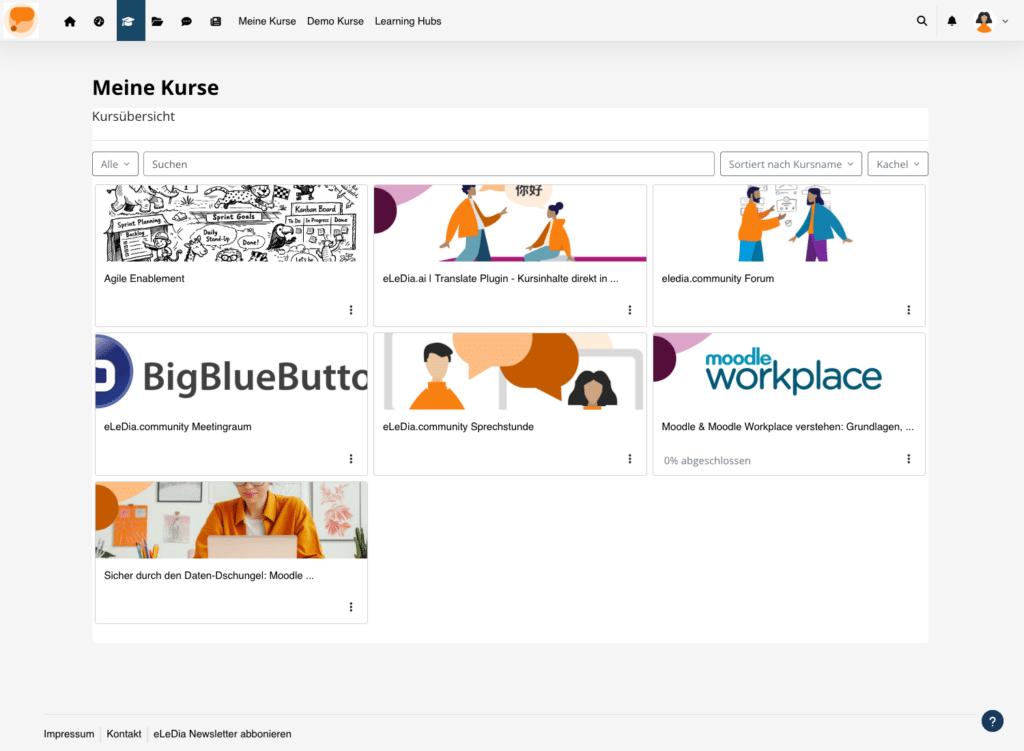Click the orange eLeDia logo
The width and height of the screenshot is (1024, 751).
[x=21, y=20]
